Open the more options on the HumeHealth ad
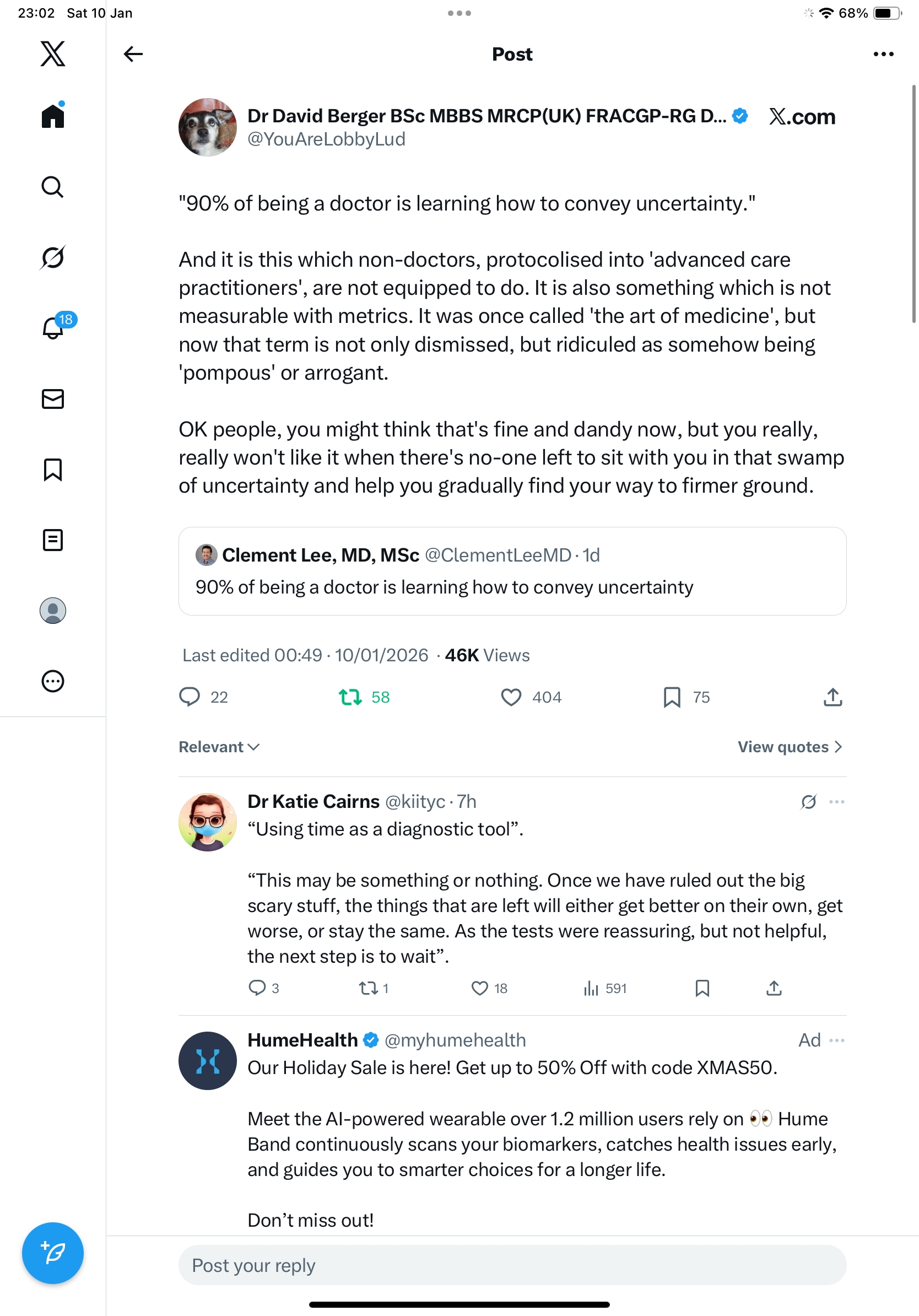 pos(836,1040)
